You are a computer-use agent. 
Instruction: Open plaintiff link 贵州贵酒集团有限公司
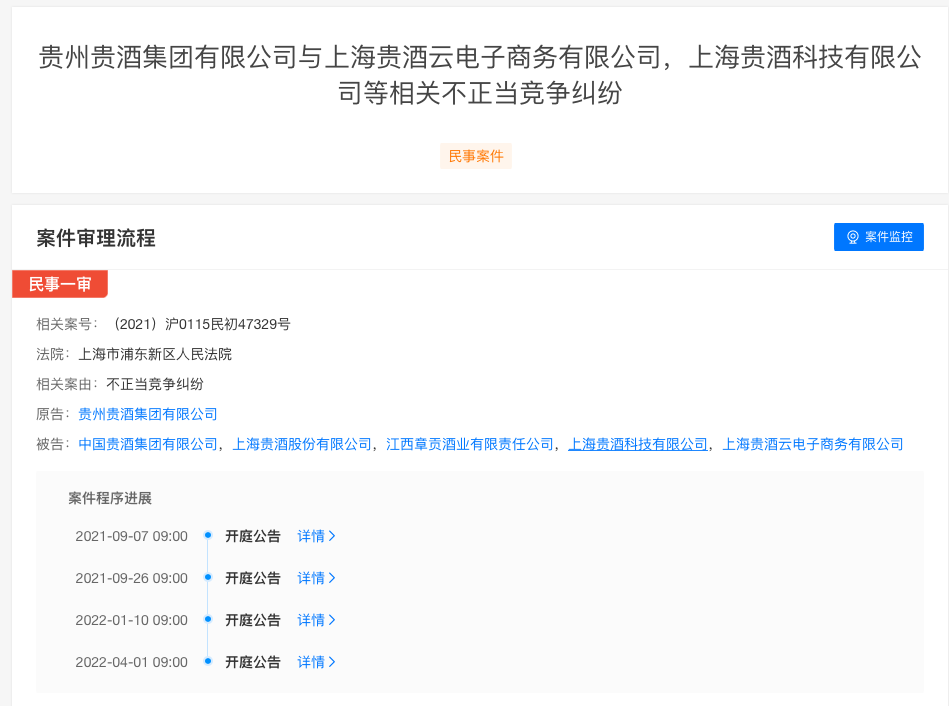pyautogui.click(x=148, y=414)
